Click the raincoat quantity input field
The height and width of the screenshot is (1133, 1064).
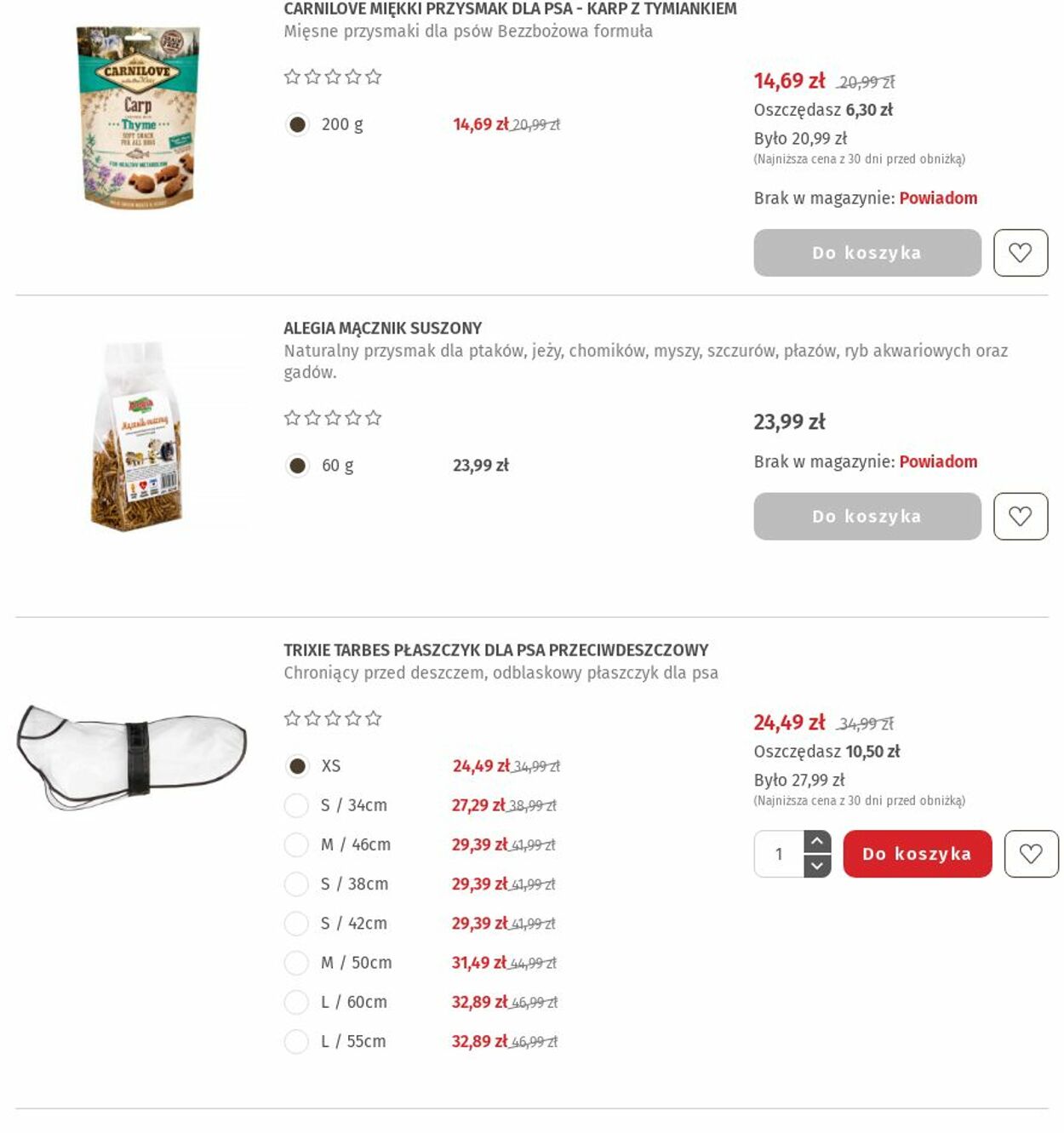779,854
